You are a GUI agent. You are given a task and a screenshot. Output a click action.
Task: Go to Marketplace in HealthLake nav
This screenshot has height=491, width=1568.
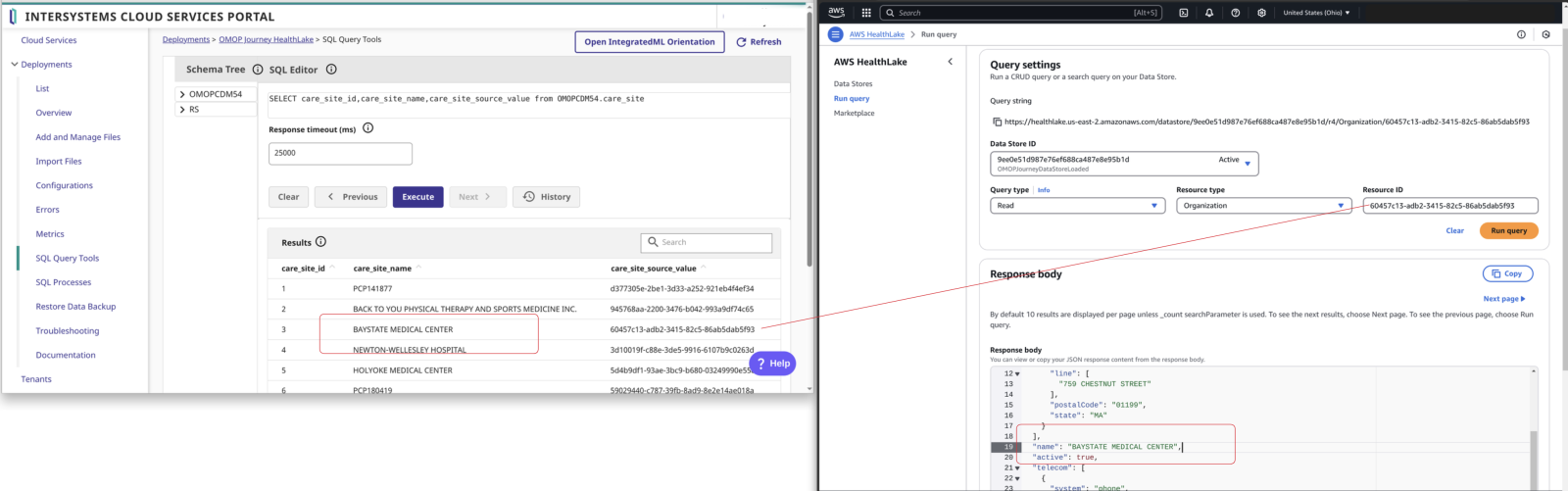pos(854,114)
